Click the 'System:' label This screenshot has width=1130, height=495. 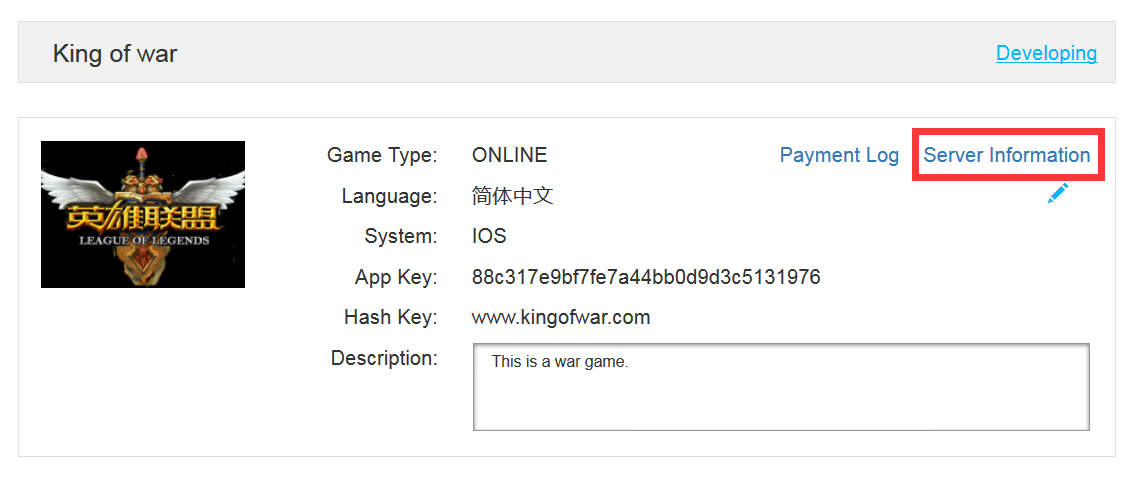coord(401,237)
